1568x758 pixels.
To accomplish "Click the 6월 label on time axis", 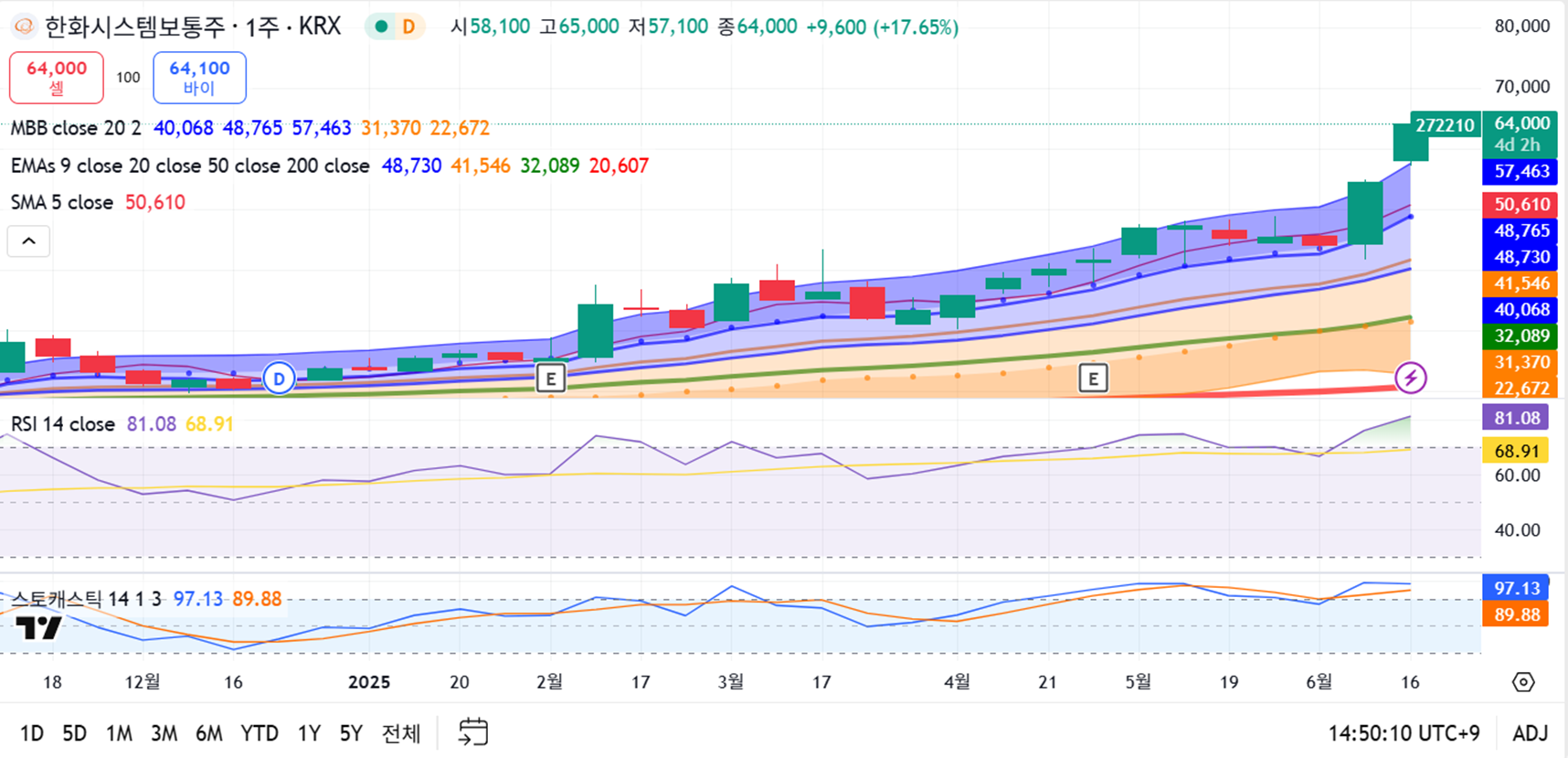I will (x=1319, y=682).
